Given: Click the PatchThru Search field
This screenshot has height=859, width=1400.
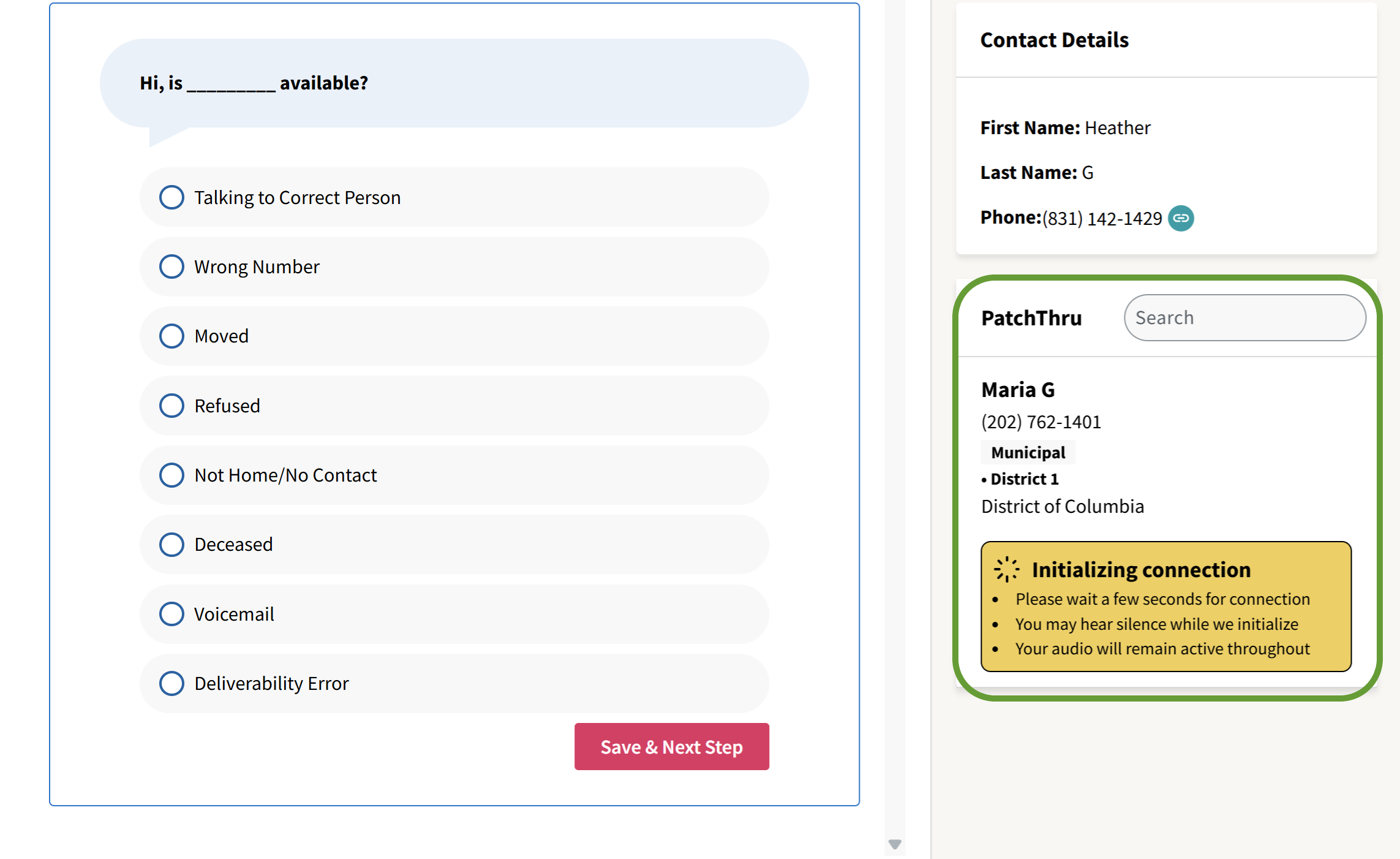Looking at the screenshot, I should click(1244, 317).
